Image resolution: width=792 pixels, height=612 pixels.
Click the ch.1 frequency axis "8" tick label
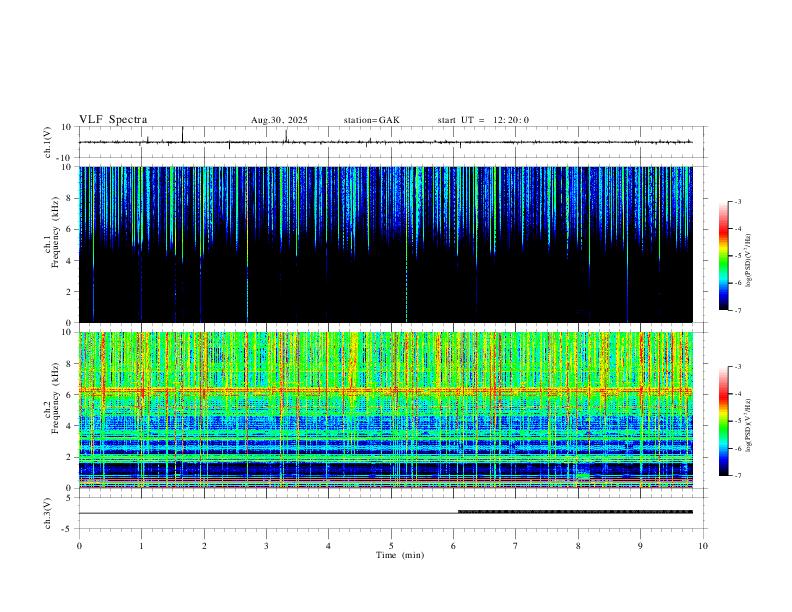[70, 198]
